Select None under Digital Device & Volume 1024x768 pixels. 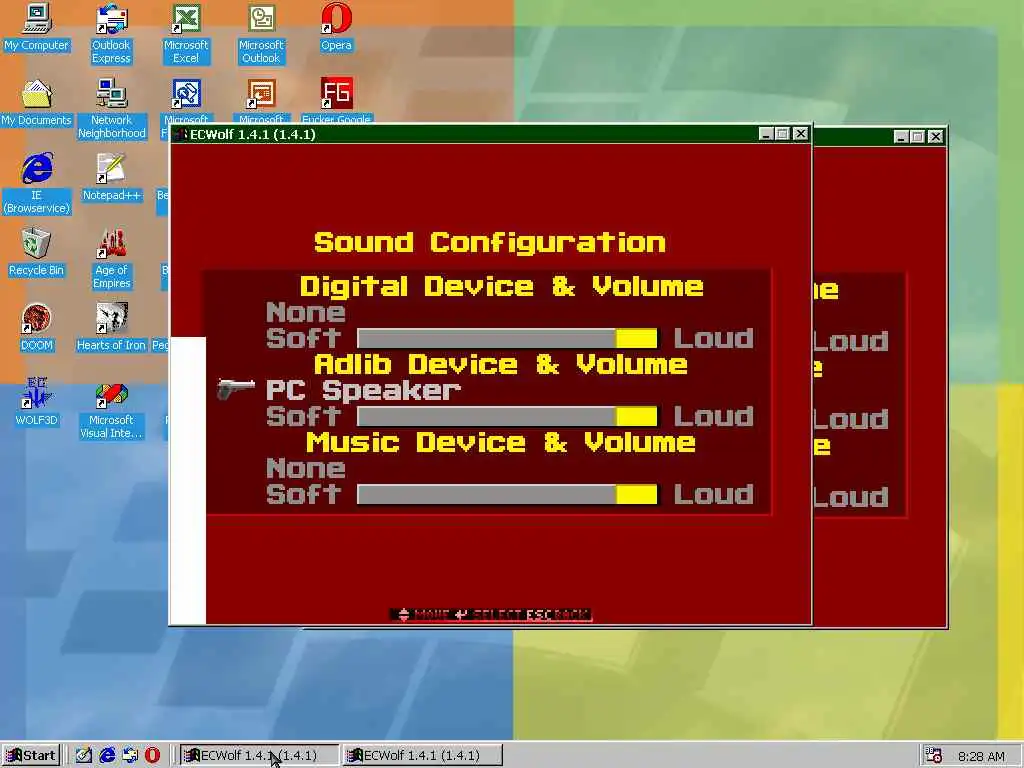[306, 312]
